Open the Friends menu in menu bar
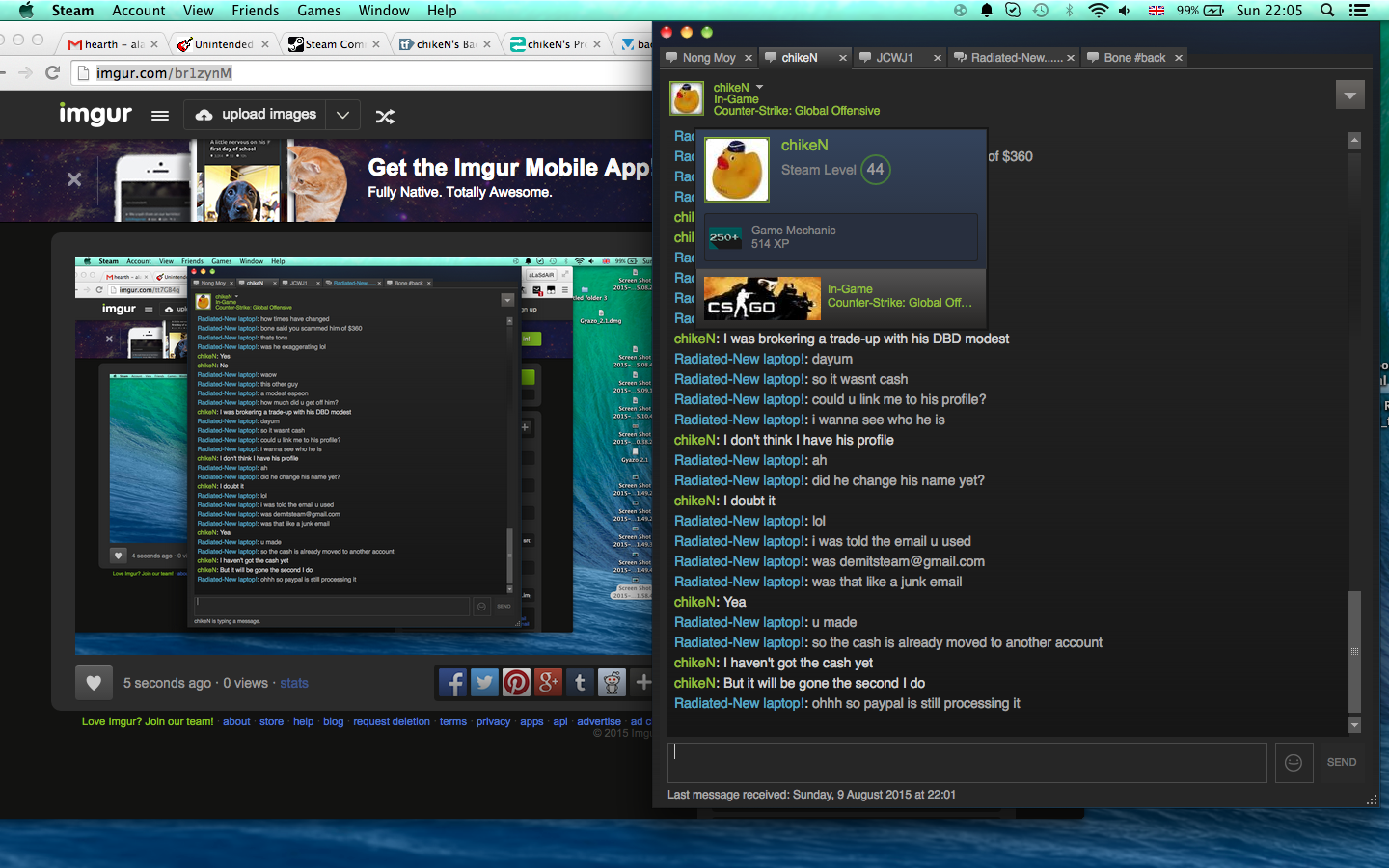The height and width of the screenshot is (868, 1389). [255, 11]
